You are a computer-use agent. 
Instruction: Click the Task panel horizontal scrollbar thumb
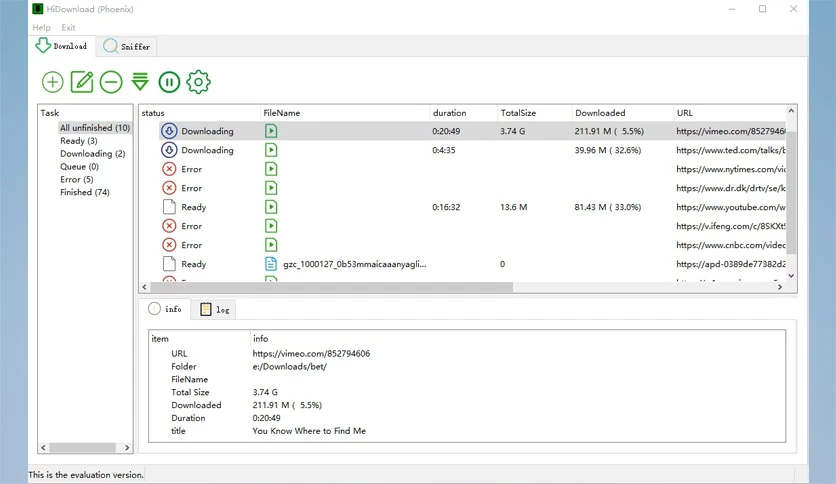point(83,448)
